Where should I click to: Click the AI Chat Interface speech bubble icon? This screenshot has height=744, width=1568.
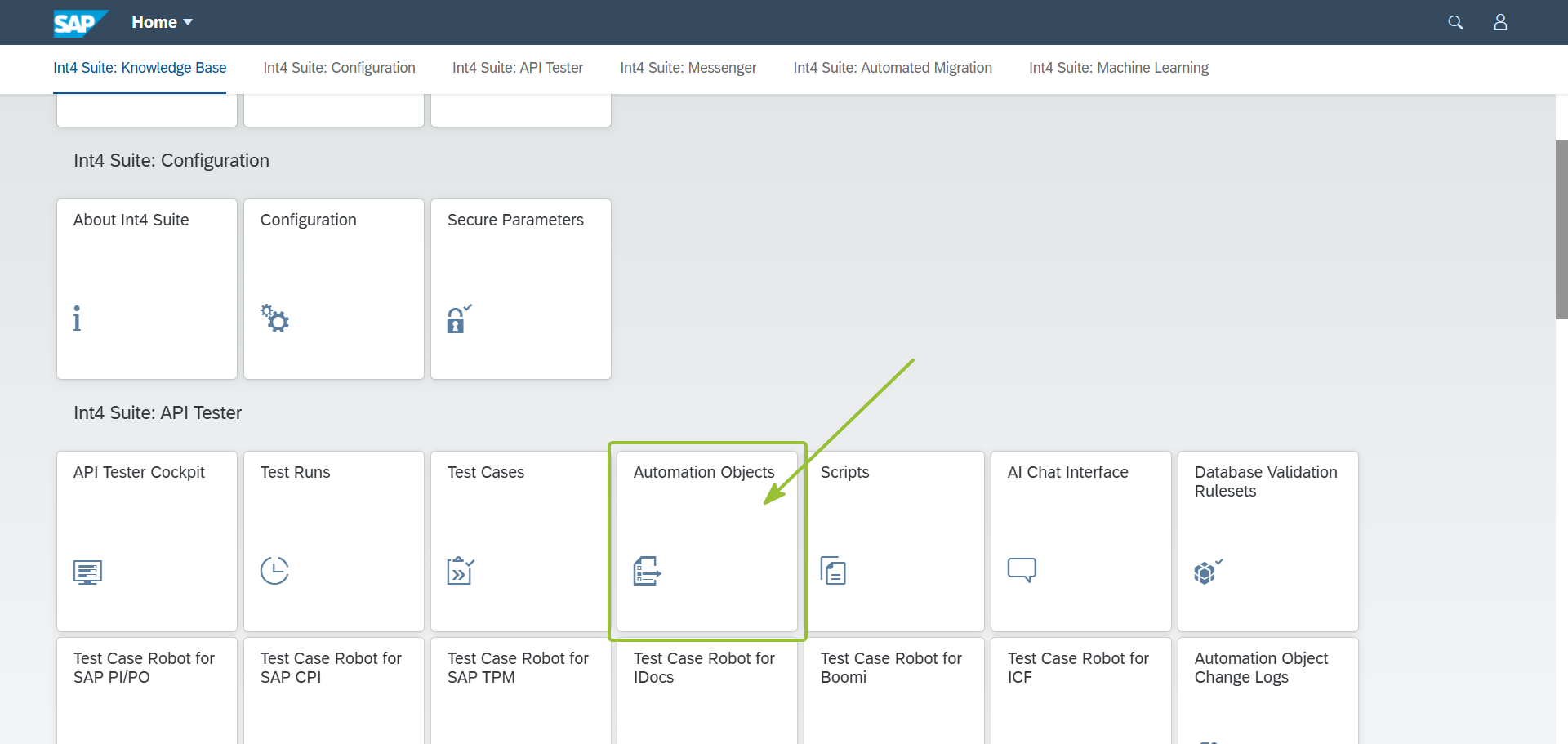(x=1022, y=569)
